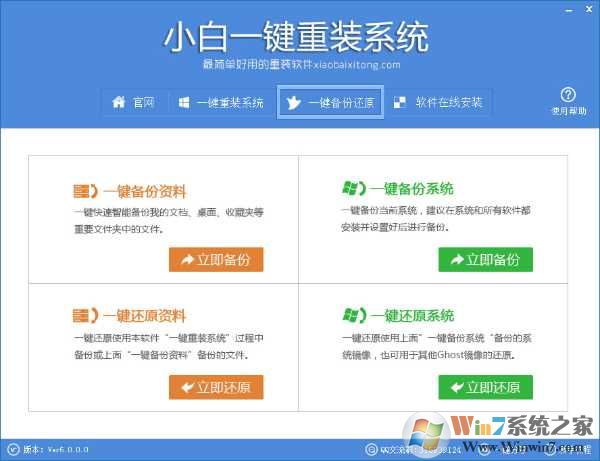
Task: Click the green icon next to 一键还原系统
Action: [354, 315]
